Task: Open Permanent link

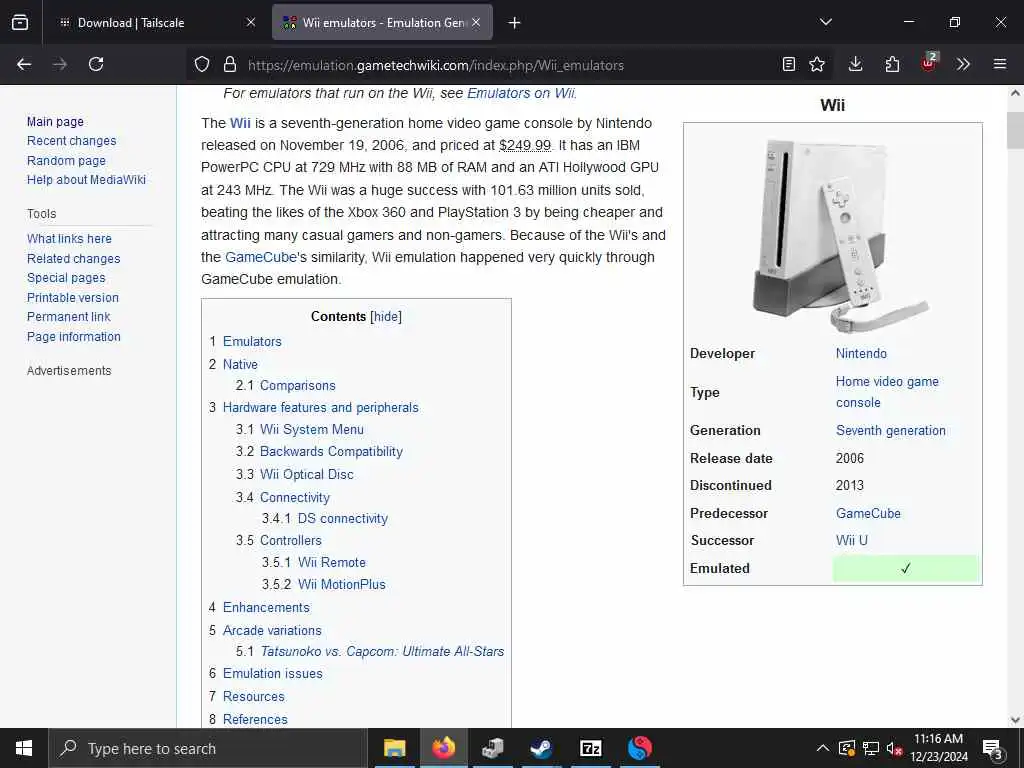Action: (69, 317)
